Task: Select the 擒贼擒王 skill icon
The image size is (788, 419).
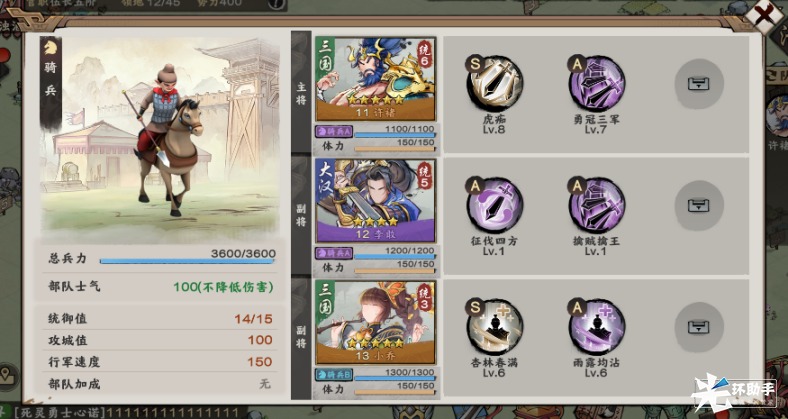Action: [x=597, y=205]
